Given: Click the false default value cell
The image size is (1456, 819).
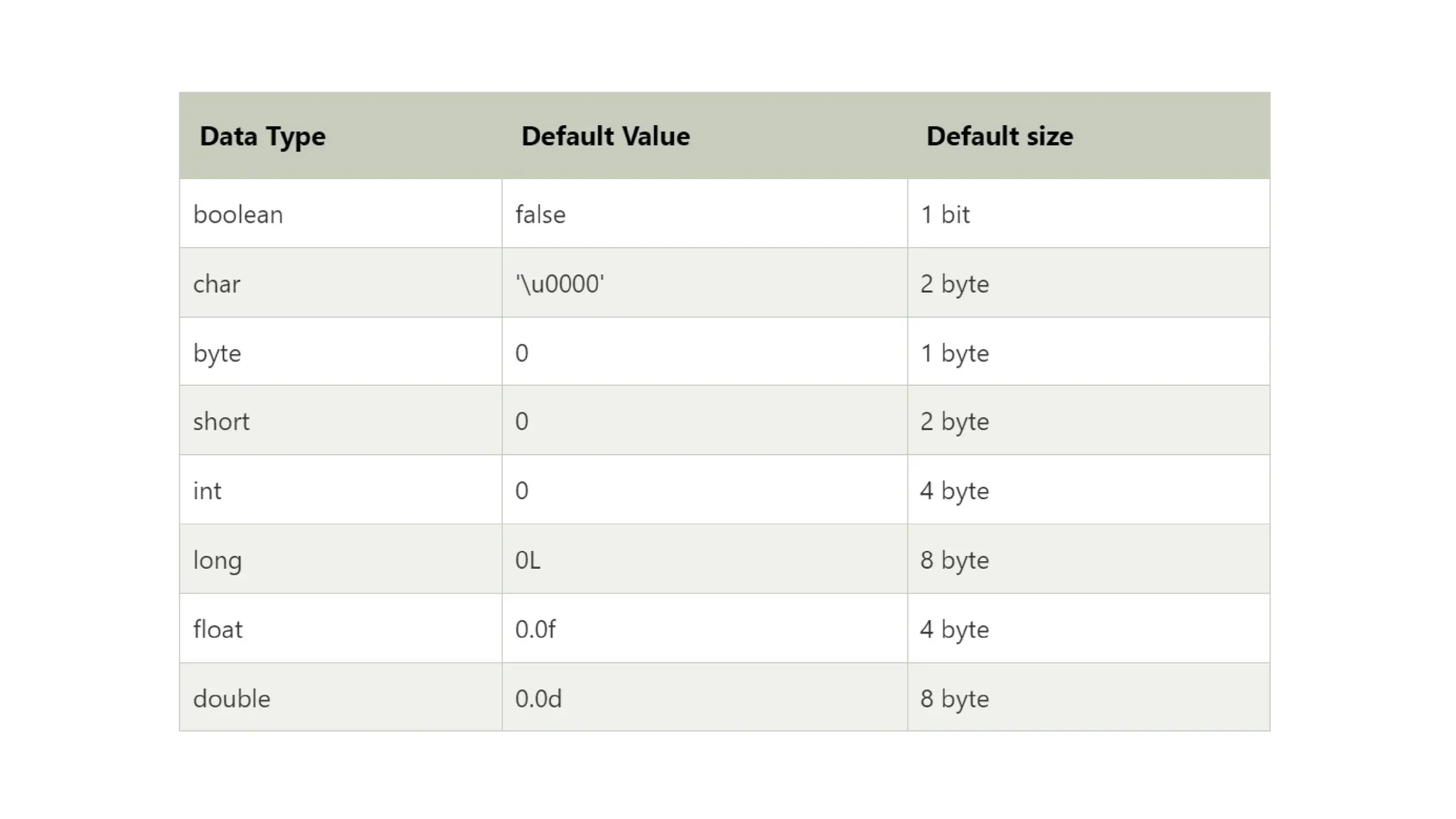Looking at the screenshot, I should 540,214.
